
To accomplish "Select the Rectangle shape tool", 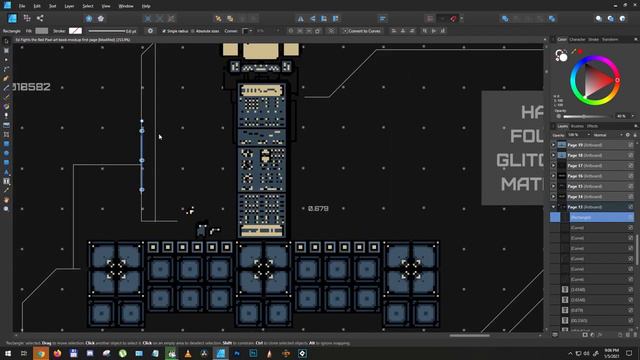I will [x=6, y=144].
